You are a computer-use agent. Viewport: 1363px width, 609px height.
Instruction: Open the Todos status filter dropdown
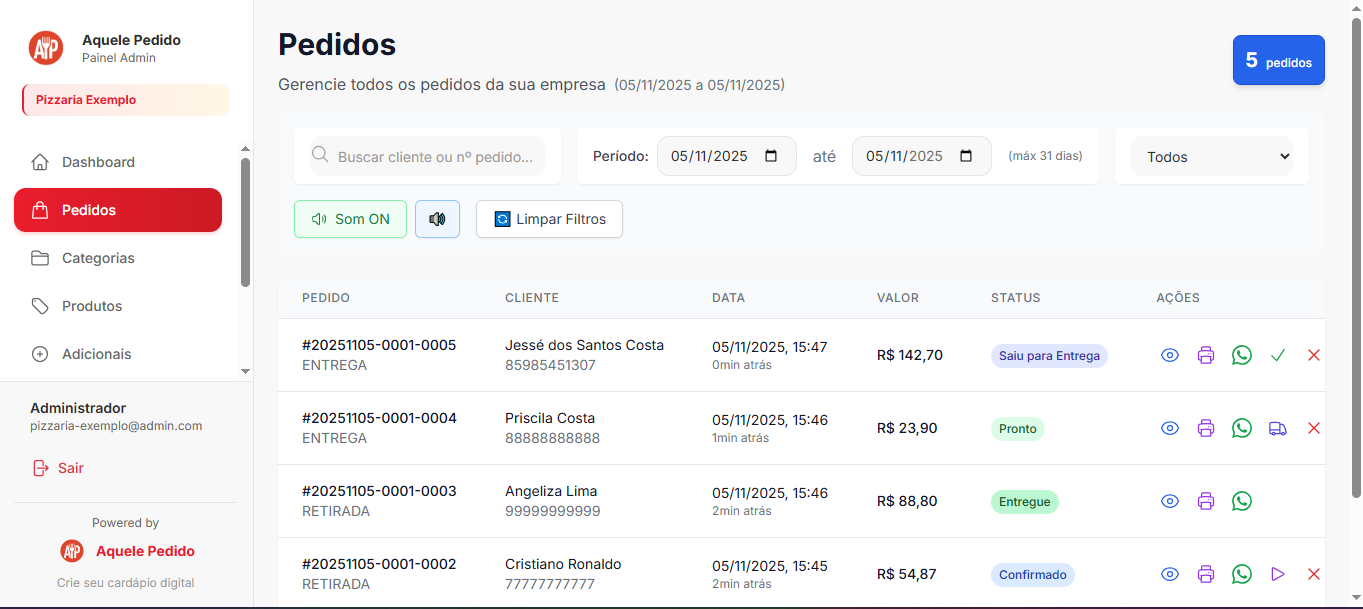coord(1211,156)
